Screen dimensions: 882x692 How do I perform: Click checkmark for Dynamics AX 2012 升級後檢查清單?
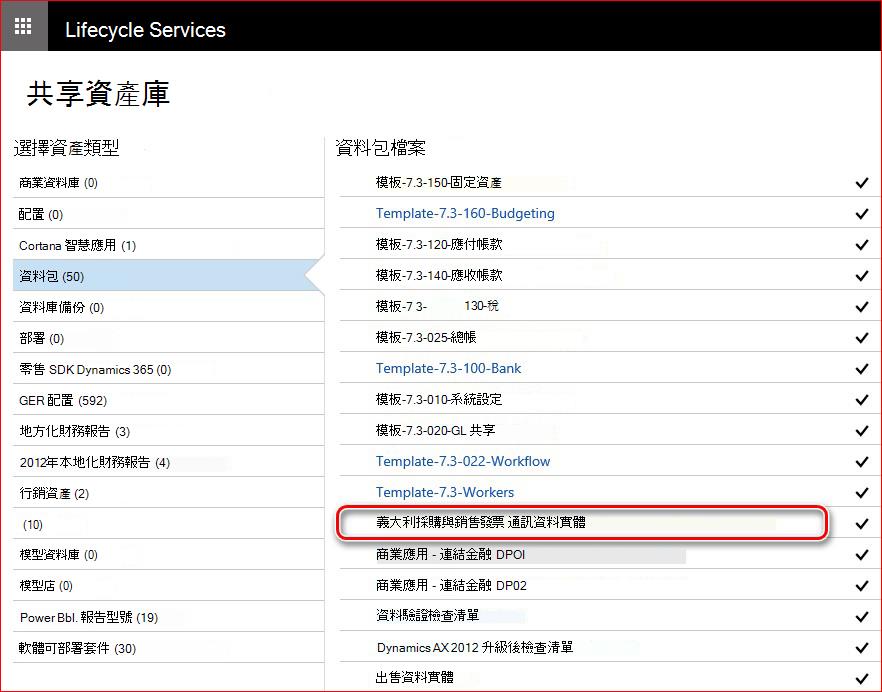click(x=861, y=648)
